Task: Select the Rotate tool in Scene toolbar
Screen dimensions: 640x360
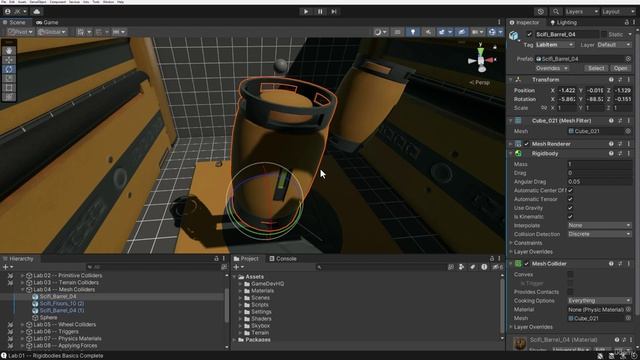Action: 9,69
